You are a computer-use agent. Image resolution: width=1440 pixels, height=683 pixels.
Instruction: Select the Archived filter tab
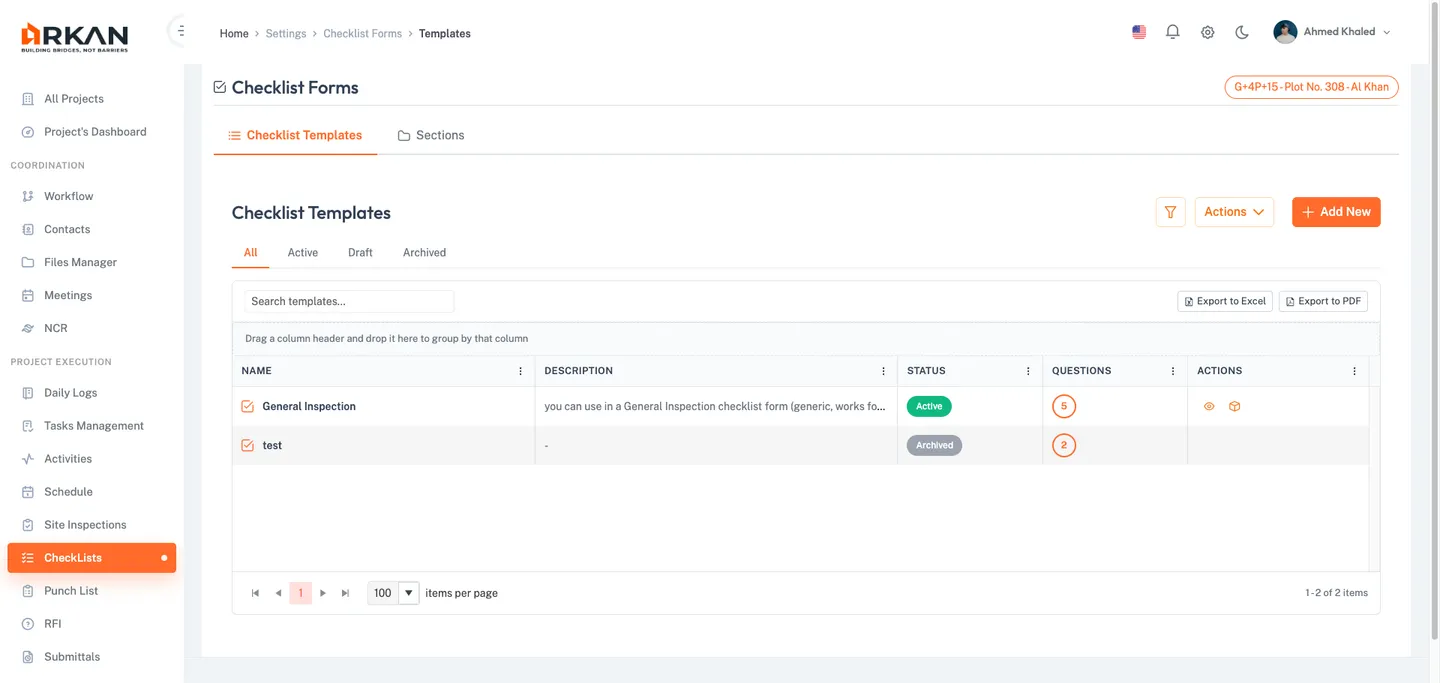tap(424, 253)
